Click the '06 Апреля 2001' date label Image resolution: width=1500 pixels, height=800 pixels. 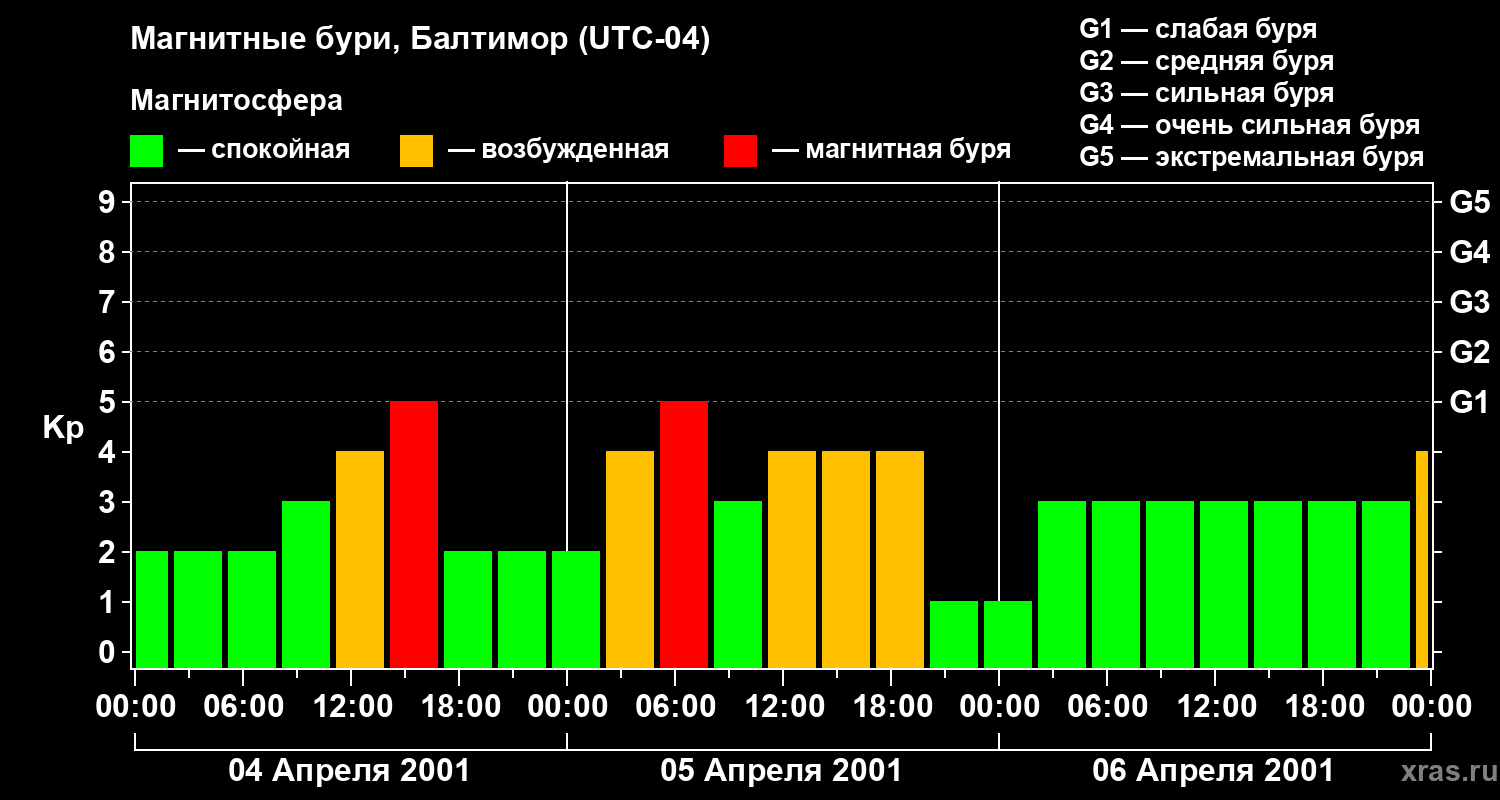(x=1213, y=771)
